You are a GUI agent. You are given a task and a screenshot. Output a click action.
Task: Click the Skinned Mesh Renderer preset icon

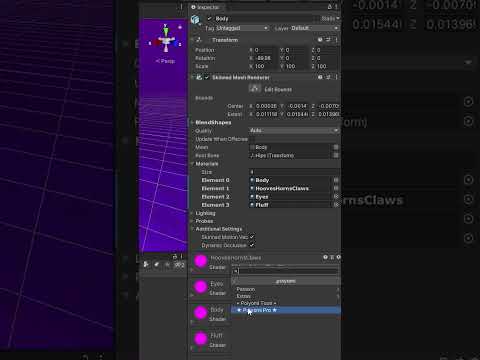point(328,77)
